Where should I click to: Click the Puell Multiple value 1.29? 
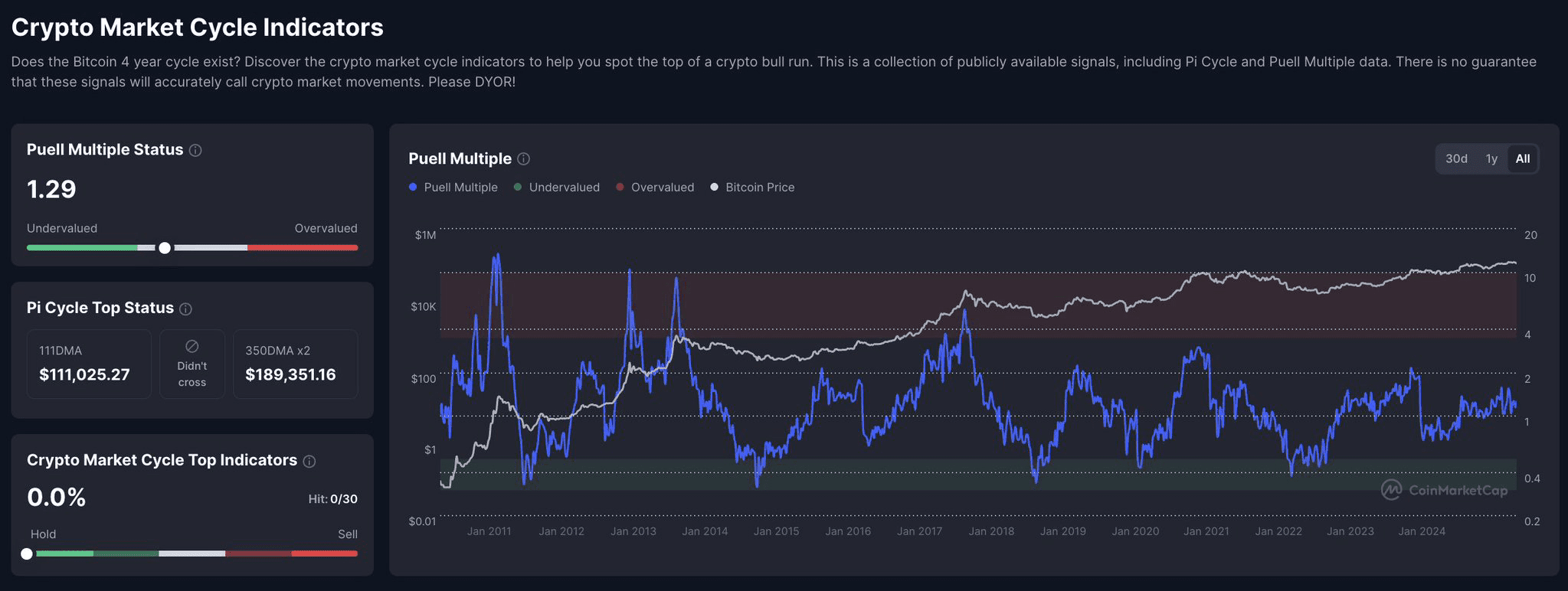51,189
